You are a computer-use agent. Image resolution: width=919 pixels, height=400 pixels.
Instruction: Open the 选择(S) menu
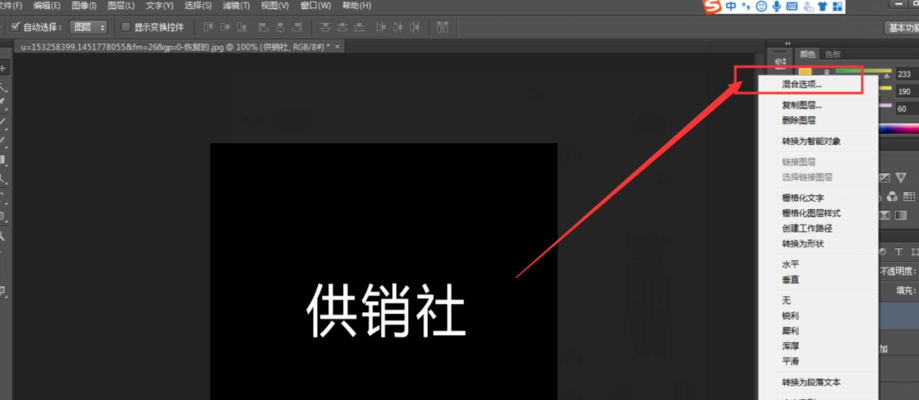pos(198,6)
